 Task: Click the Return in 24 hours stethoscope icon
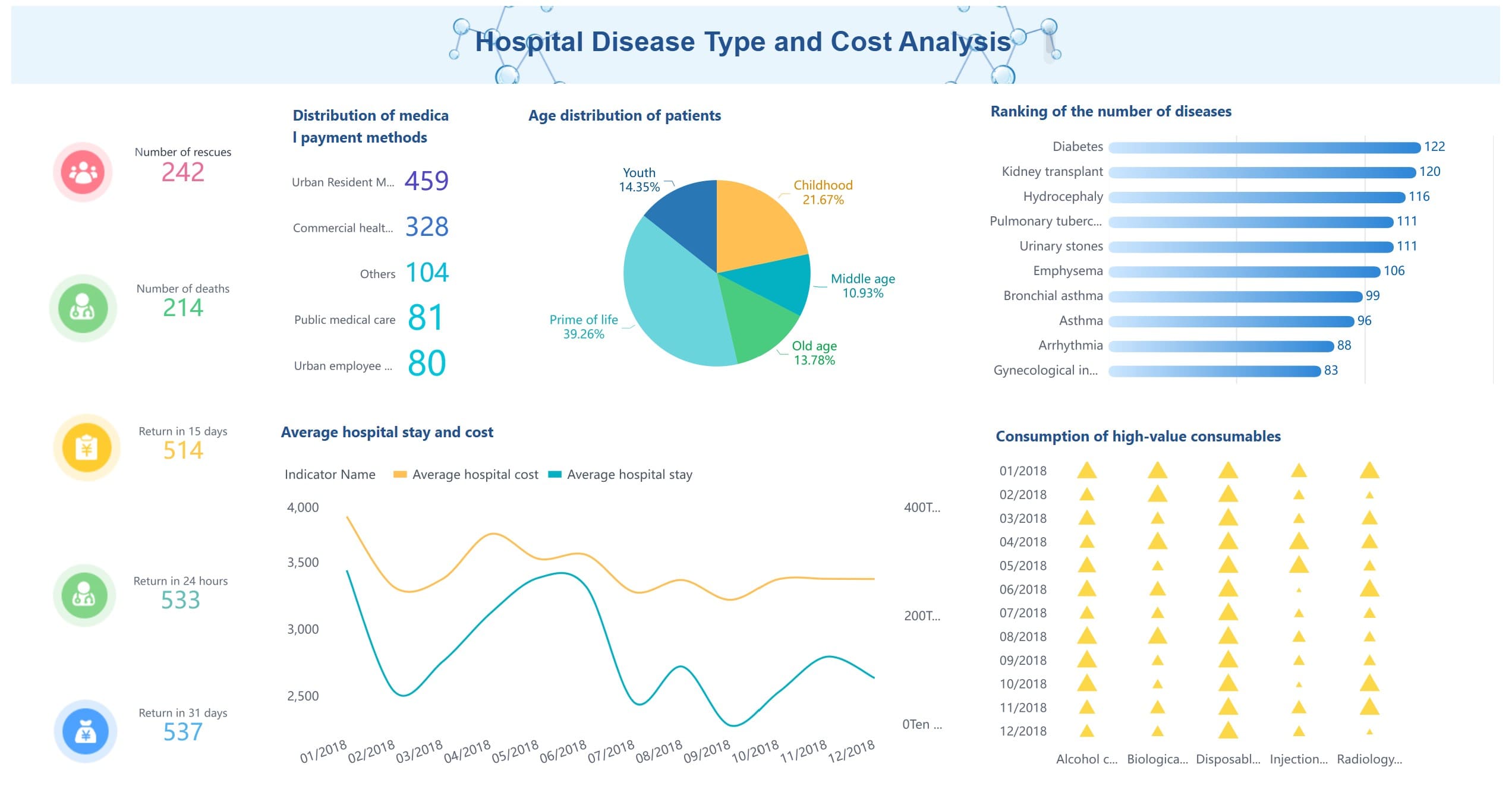coord(84,596)
